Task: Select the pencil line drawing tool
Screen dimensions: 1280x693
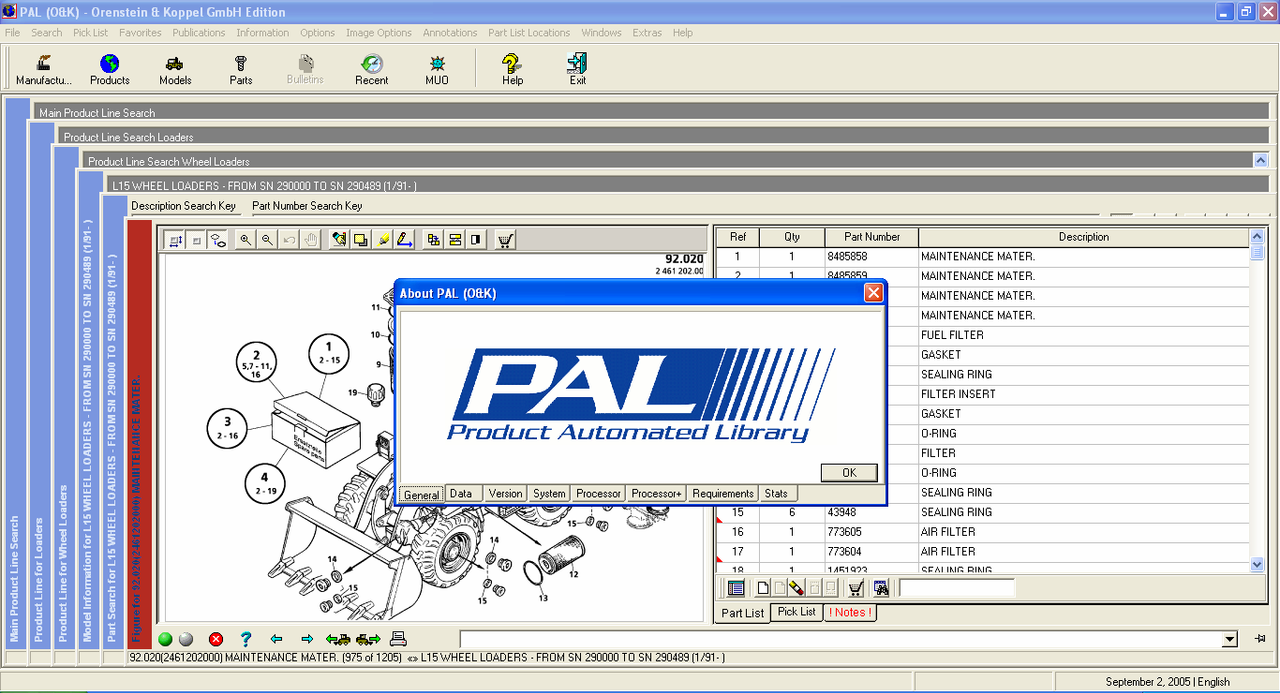Action: (x=405, y=240)
